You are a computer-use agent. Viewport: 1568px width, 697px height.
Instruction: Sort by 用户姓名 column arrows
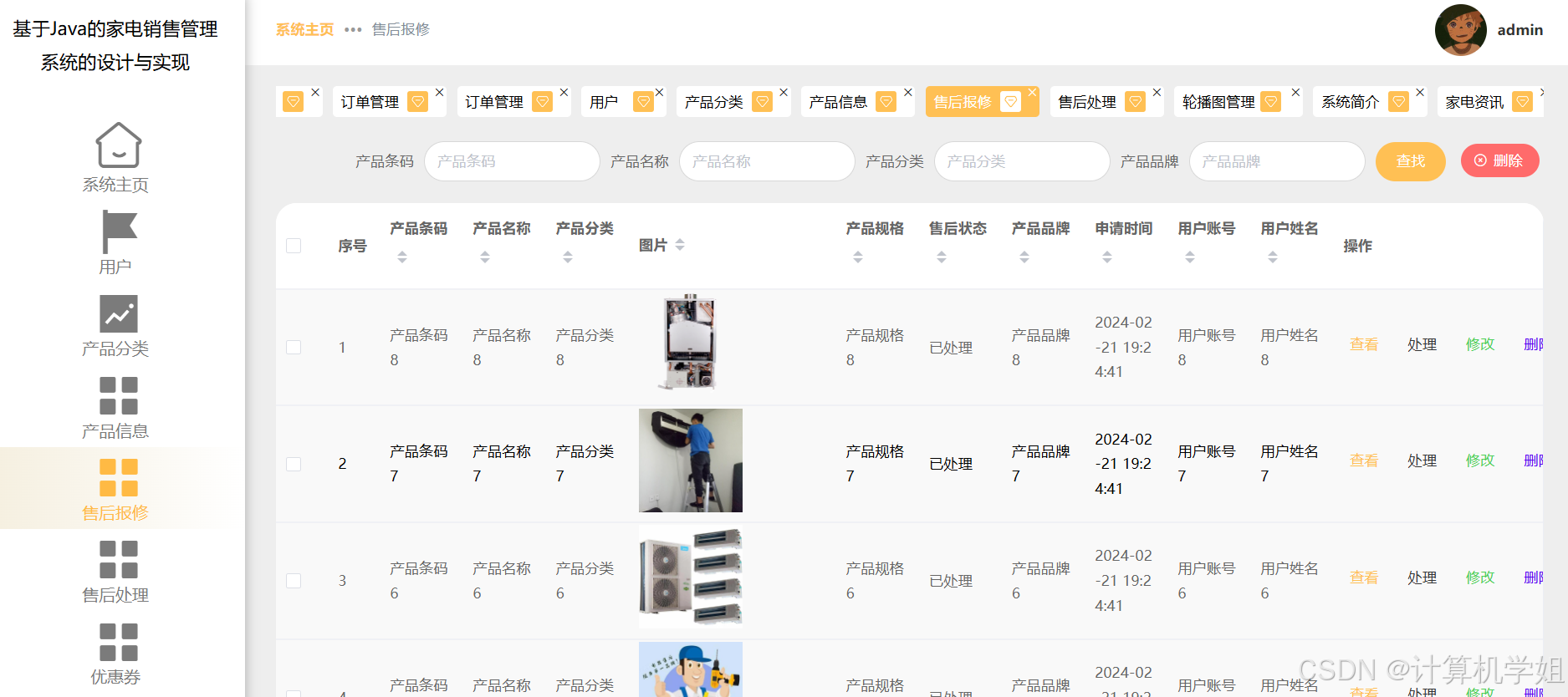[x=1273, y=257]
